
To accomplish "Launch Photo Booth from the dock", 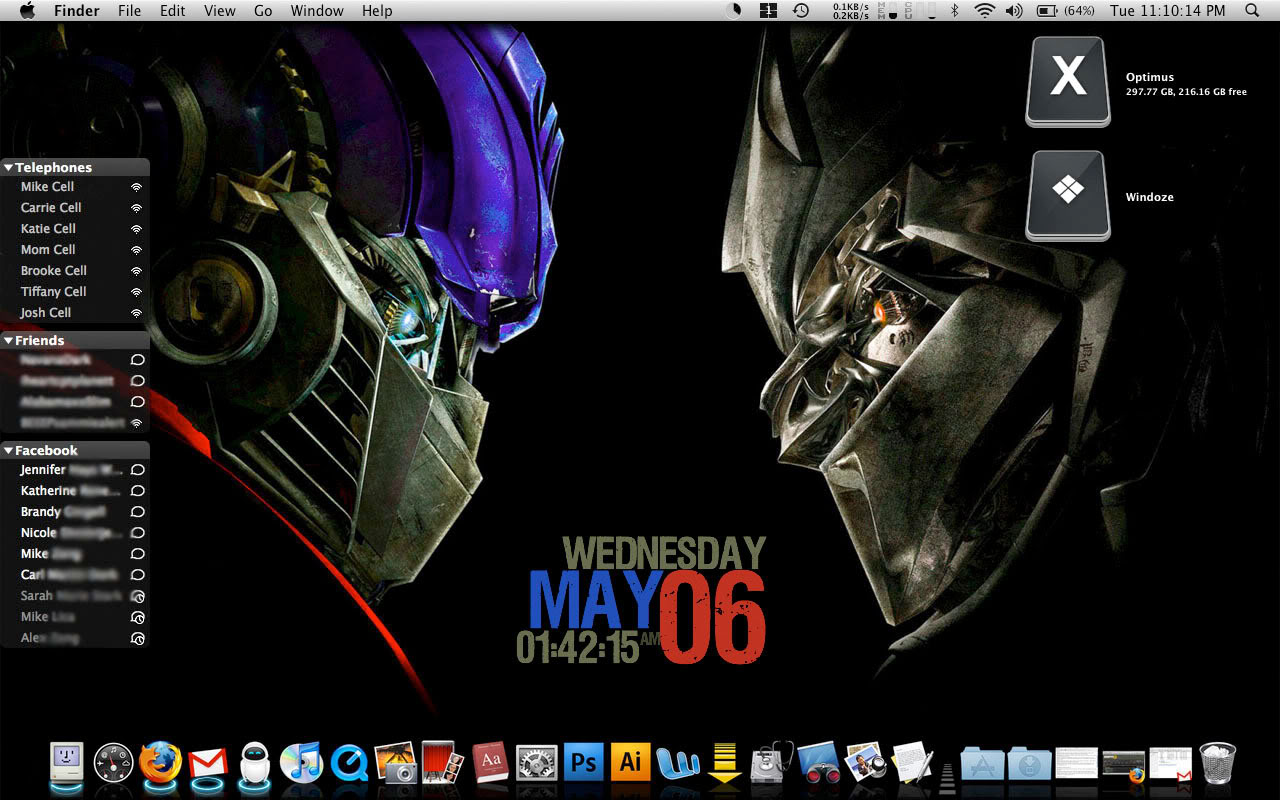I will (442, 763).
